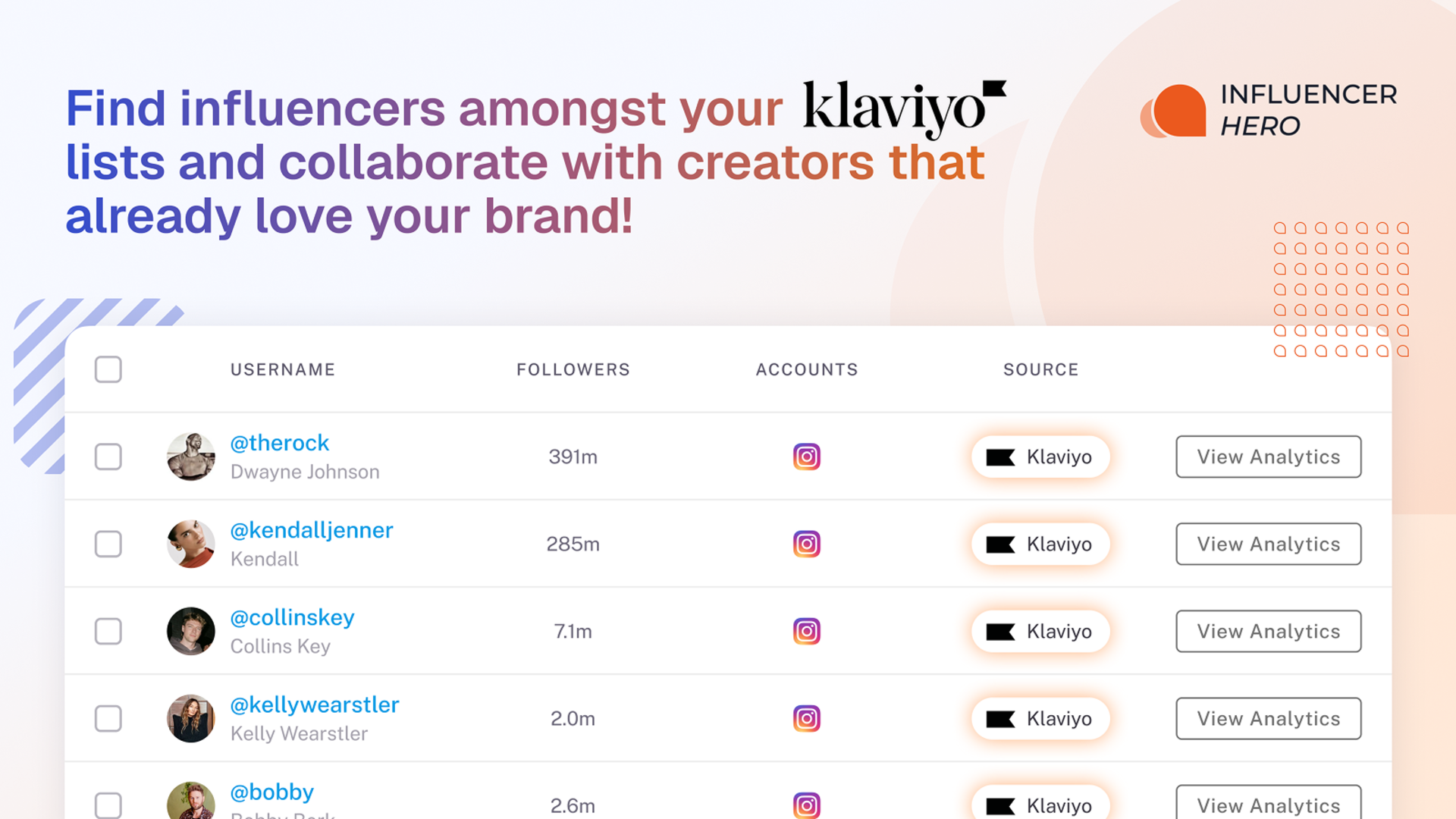Click the USERNAME column header
This screenshot has height=819, width=1456.
click(x=283, y=369)
